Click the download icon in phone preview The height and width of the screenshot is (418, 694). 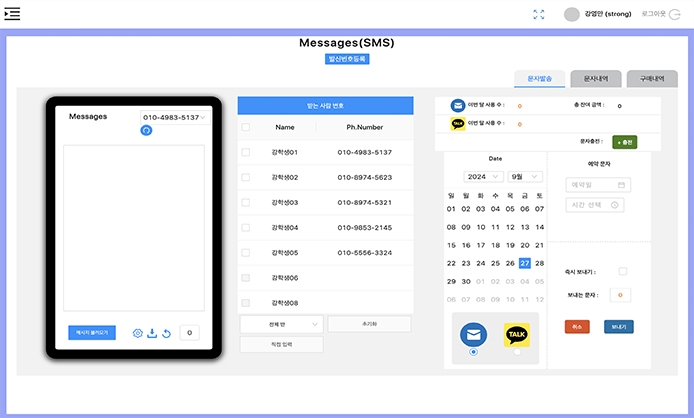click(151, 333)
